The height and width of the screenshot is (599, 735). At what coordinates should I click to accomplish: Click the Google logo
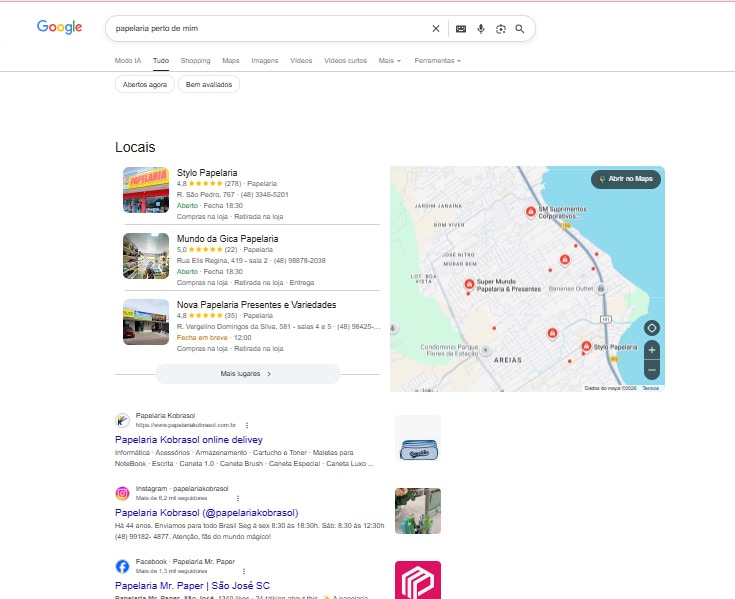[x=60, y=27]
